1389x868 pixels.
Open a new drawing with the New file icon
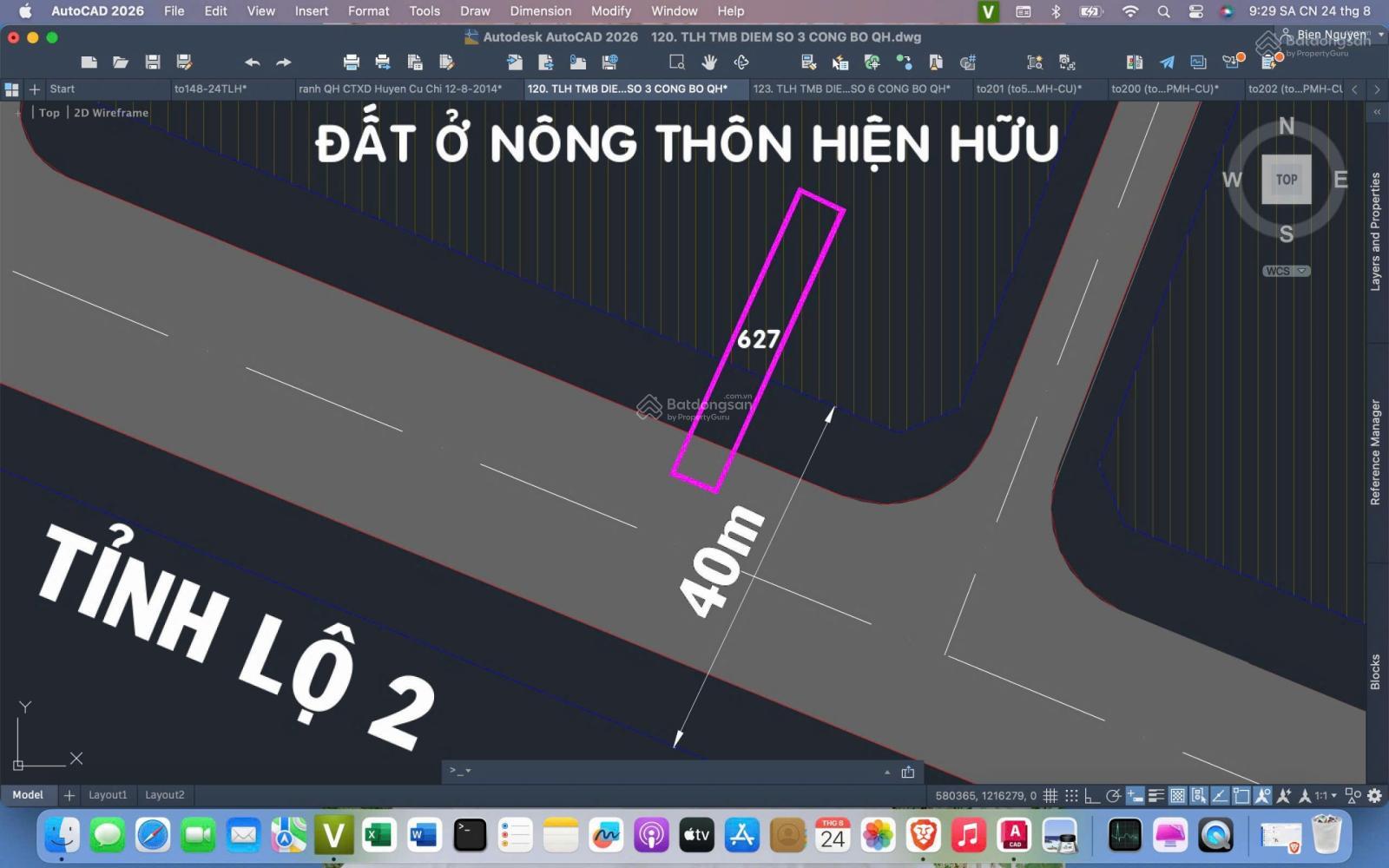[x=88, y=62]
